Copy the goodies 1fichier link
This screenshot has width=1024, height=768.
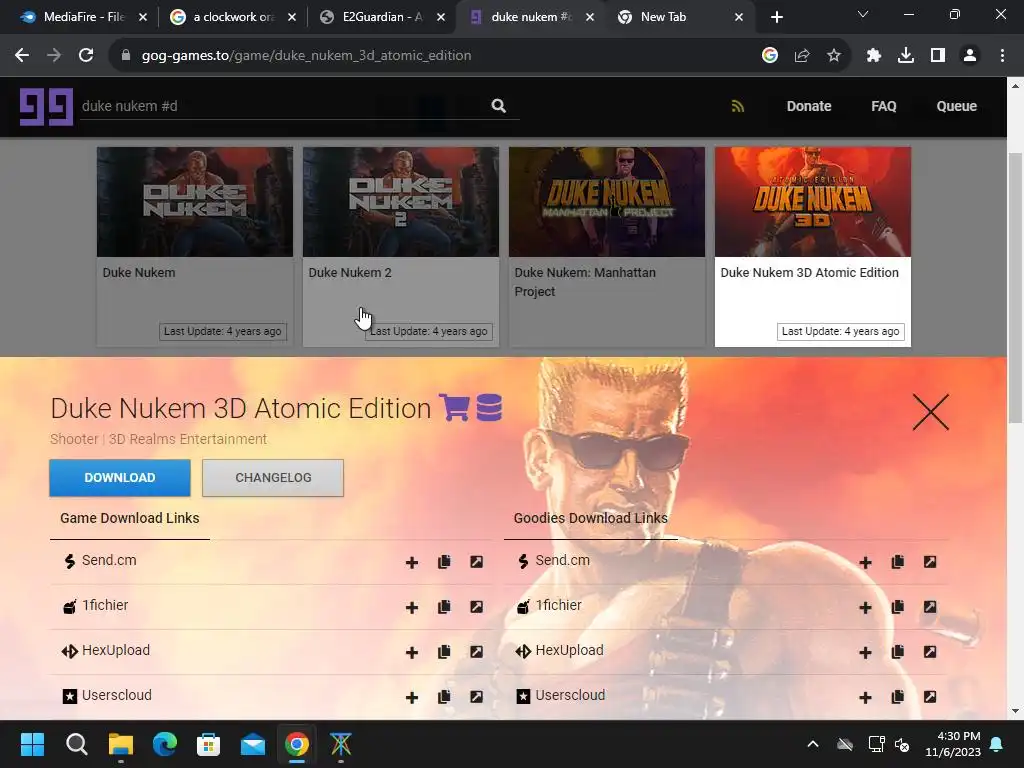click(898, 607)
